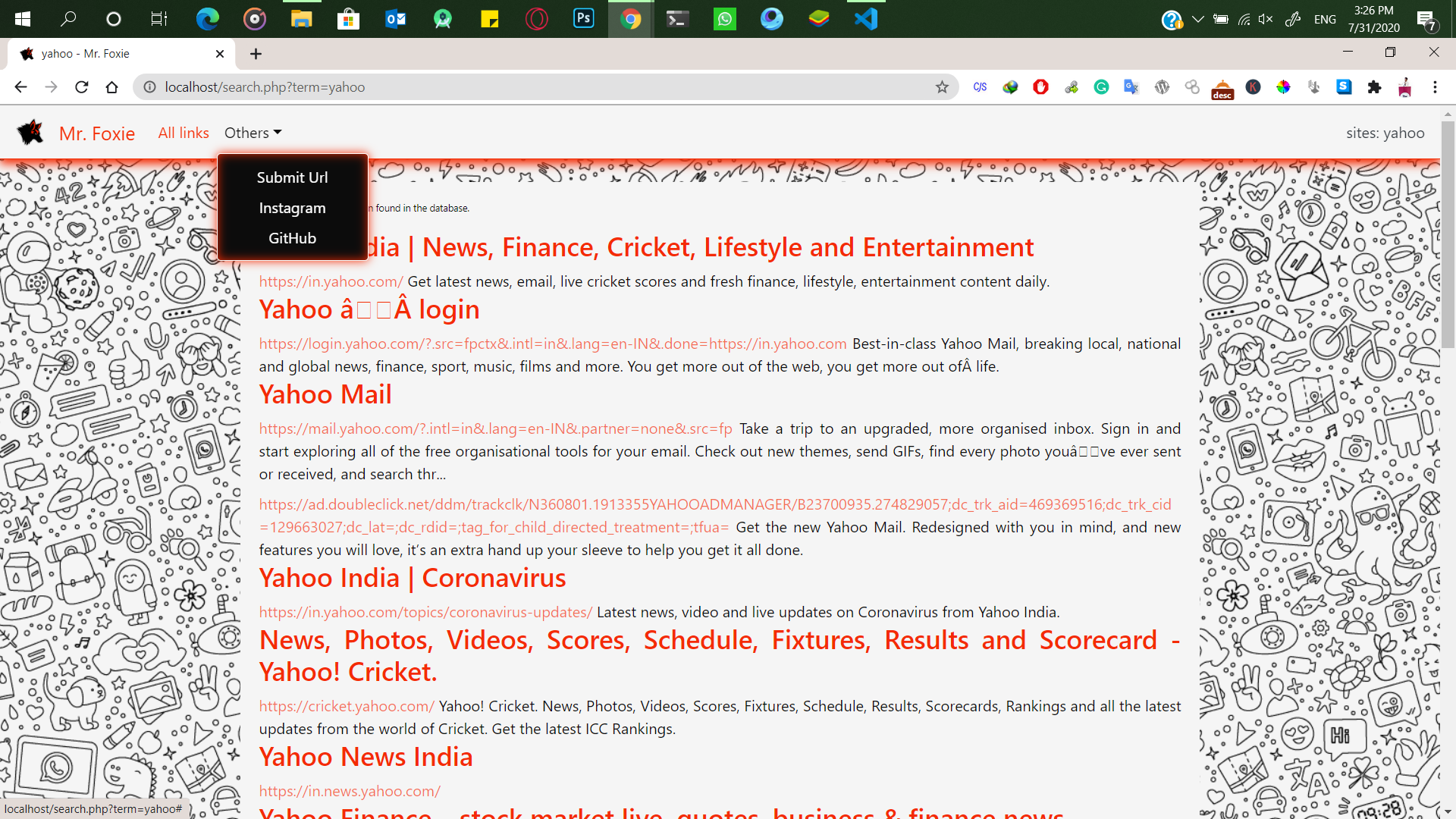
Task: Bookmark this page with the star icon
Action: point(942,87)
